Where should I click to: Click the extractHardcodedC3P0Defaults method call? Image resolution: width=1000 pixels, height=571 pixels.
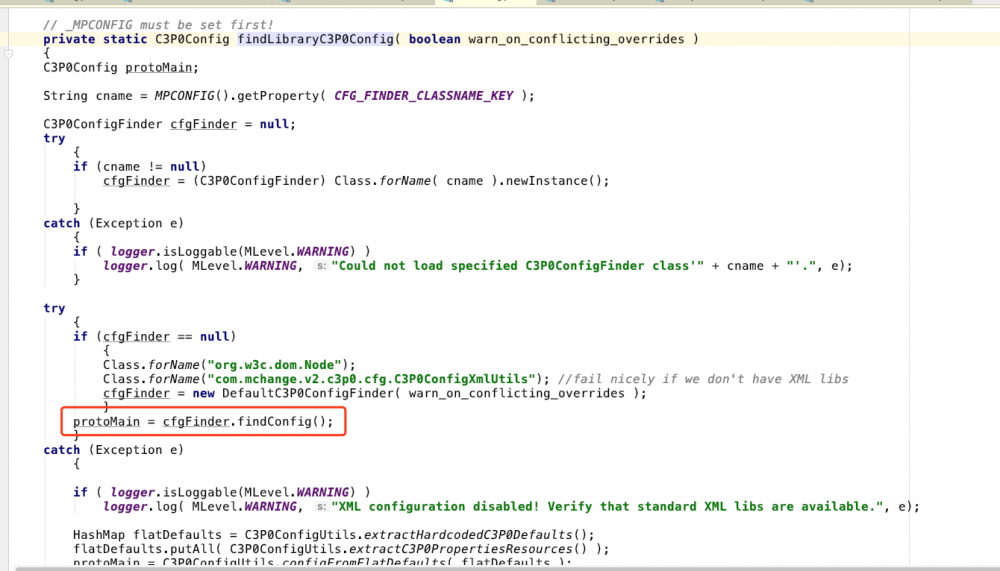click(468, 535)
